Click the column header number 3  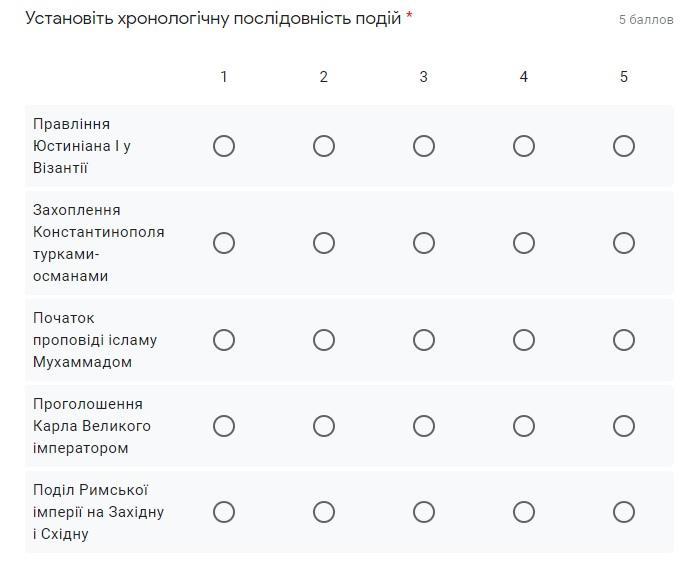(x=424, y=77)
